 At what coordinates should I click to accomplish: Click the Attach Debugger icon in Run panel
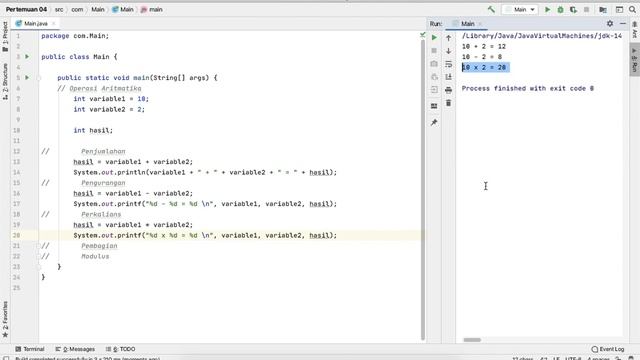pos(434,77)
